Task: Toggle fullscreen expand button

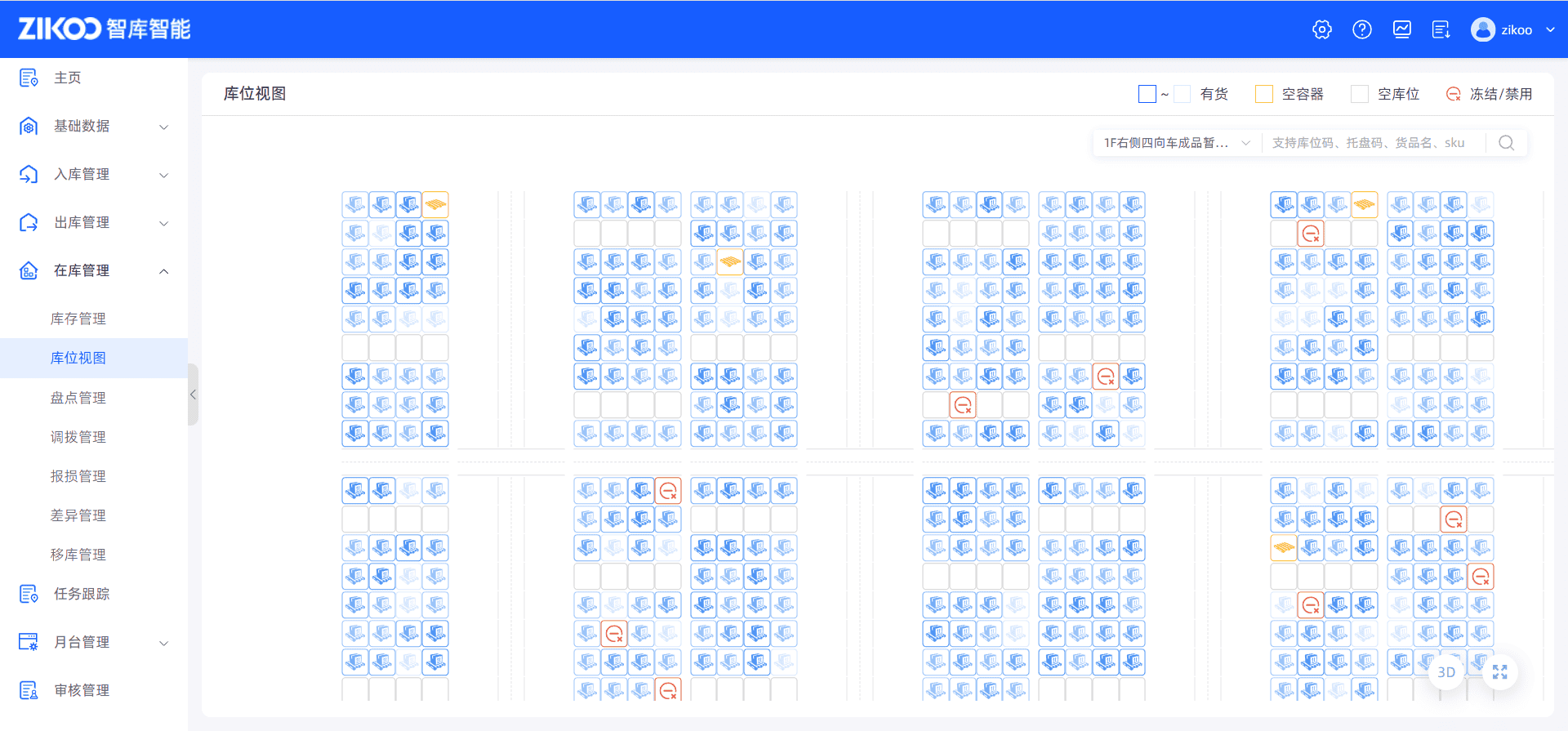Action: 1500,672
